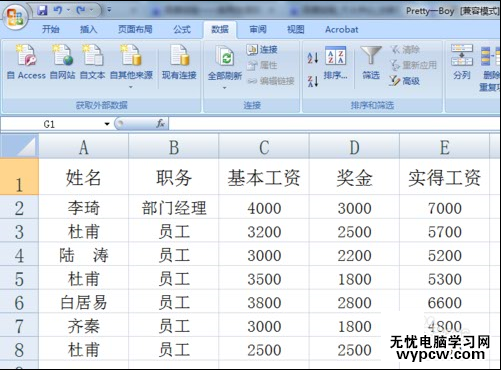The width and height of the screenshot is (501, 370).
Task: Select column E header
Action: click(444, 147)
